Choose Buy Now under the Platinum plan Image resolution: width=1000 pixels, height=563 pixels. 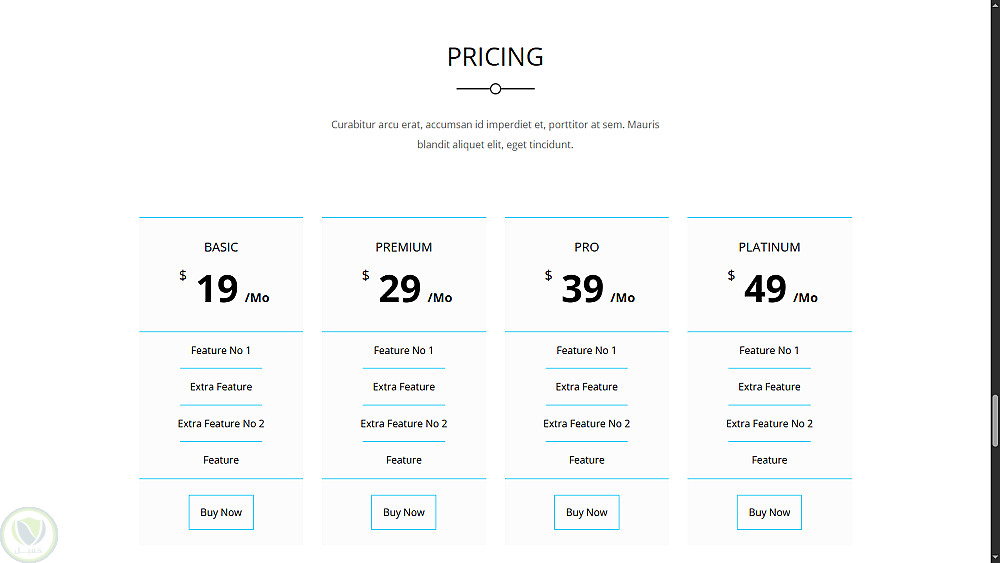click(769, 512)
